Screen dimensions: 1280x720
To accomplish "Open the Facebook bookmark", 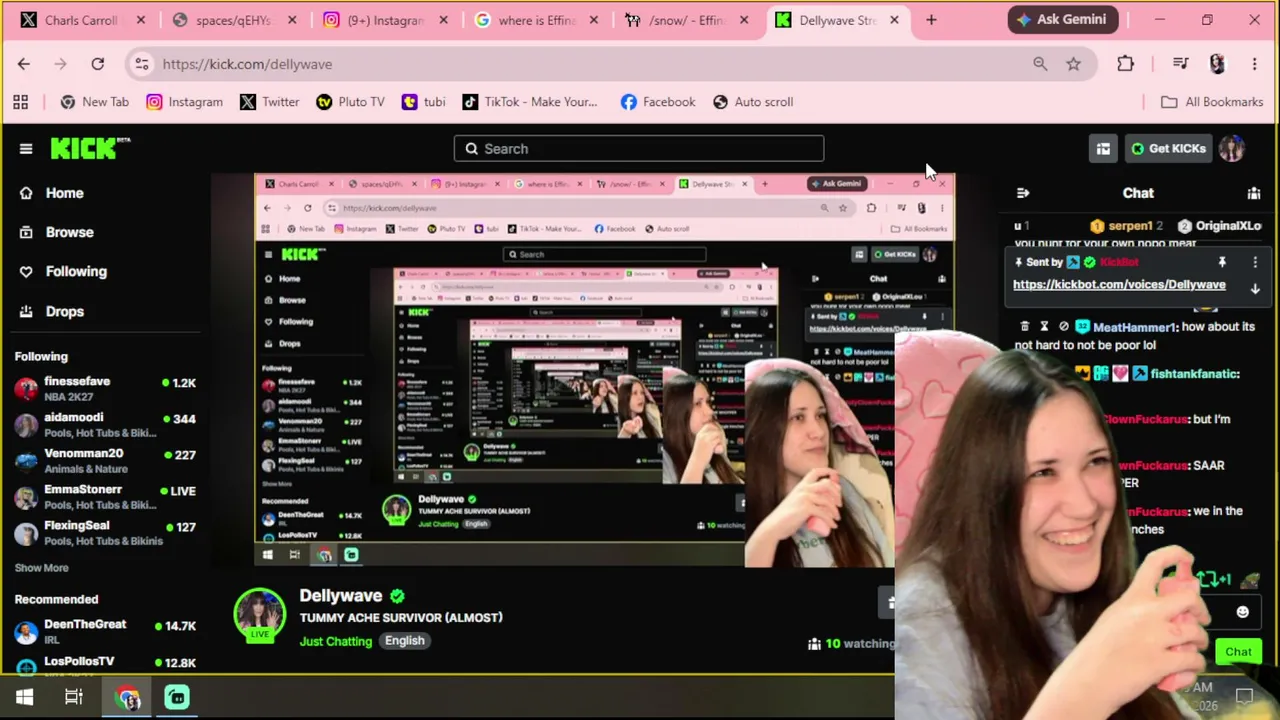I will coord(657,102).
